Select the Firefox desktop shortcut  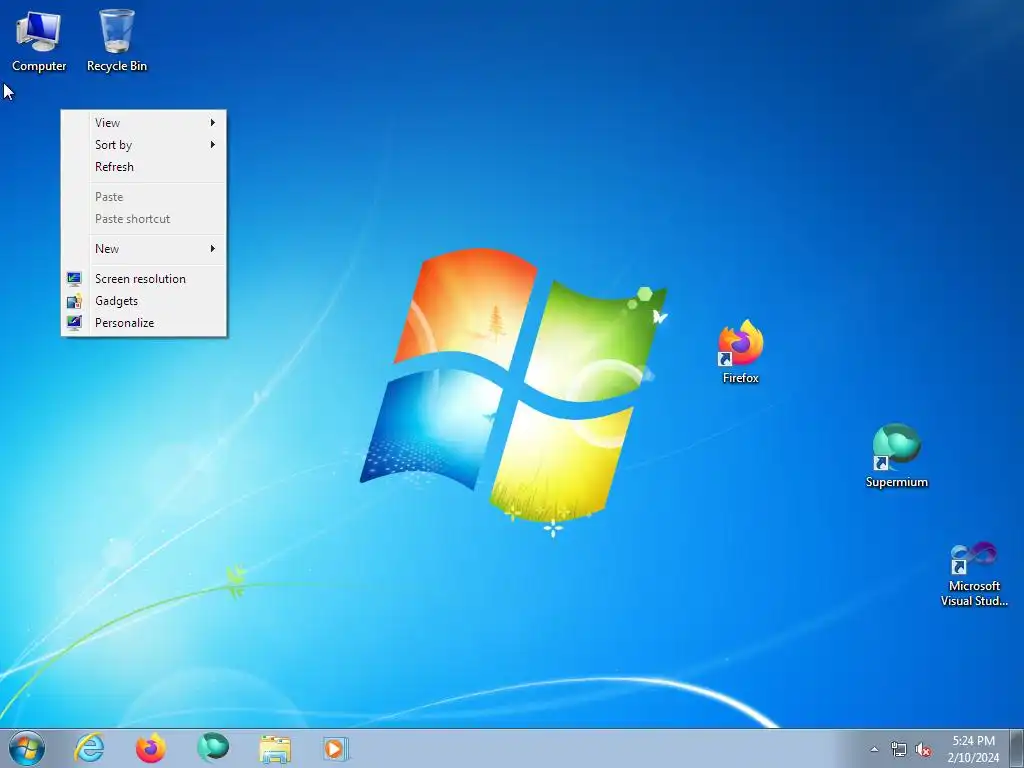741,353
